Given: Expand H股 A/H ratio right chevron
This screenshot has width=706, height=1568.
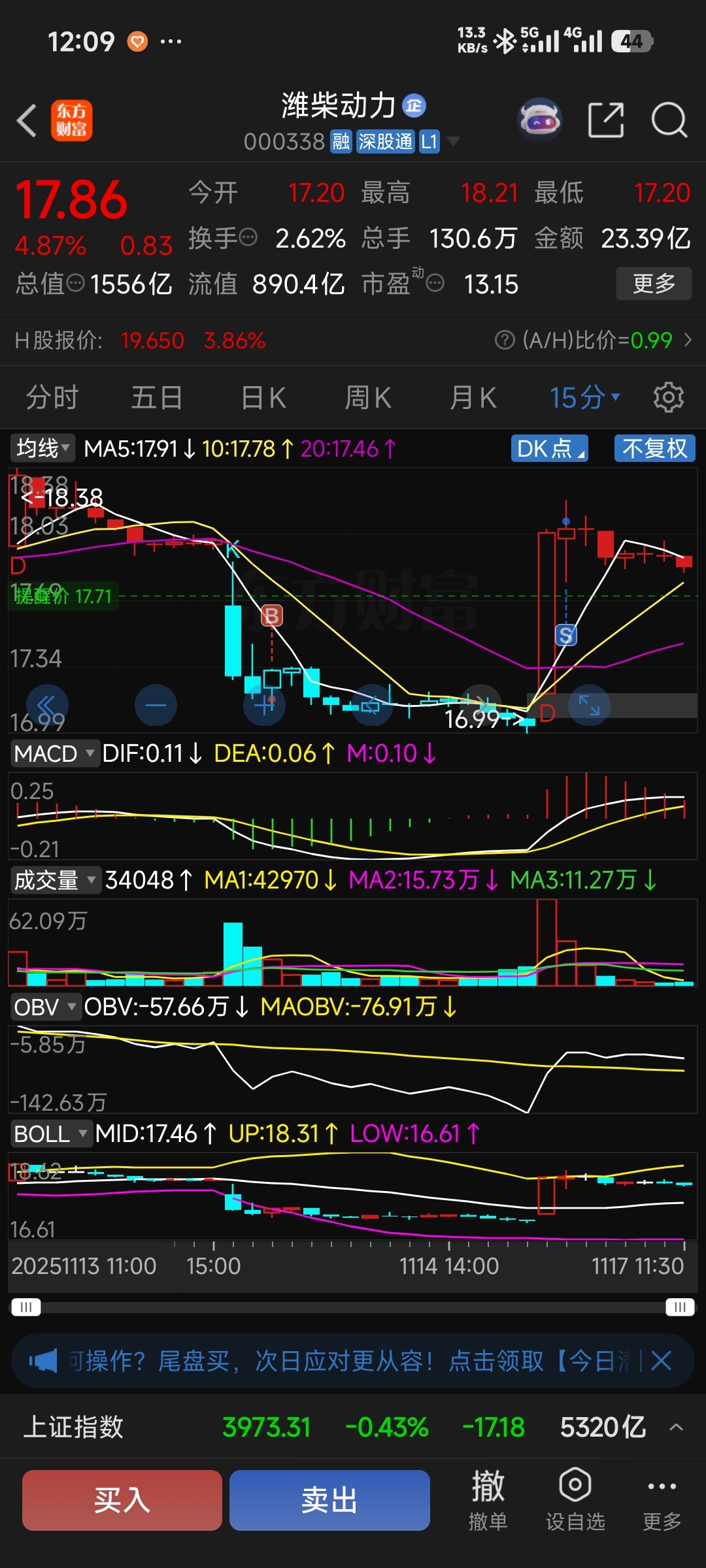Looking at the screenshot, I should pos(688,340).
